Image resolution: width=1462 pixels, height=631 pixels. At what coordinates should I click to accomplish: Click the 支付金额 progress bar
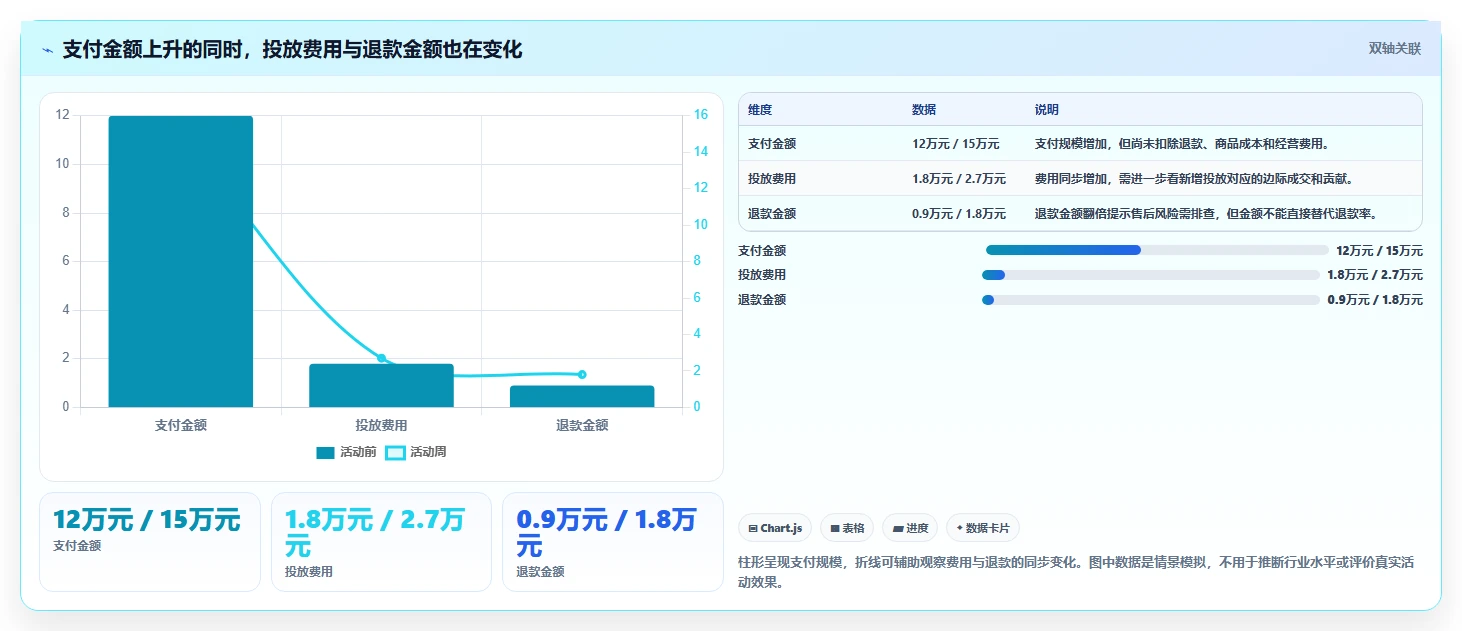pos(1156,250)
